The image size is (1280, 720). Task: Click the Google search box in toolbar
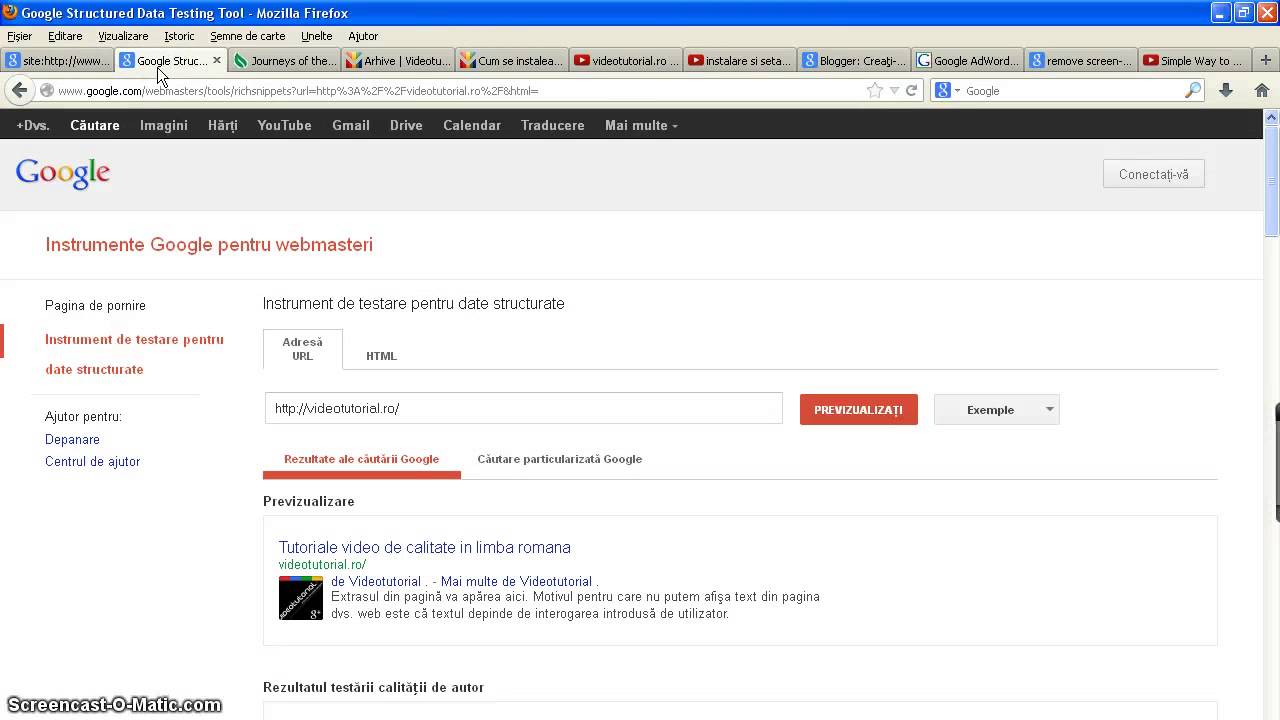(x=1075, y=90)
